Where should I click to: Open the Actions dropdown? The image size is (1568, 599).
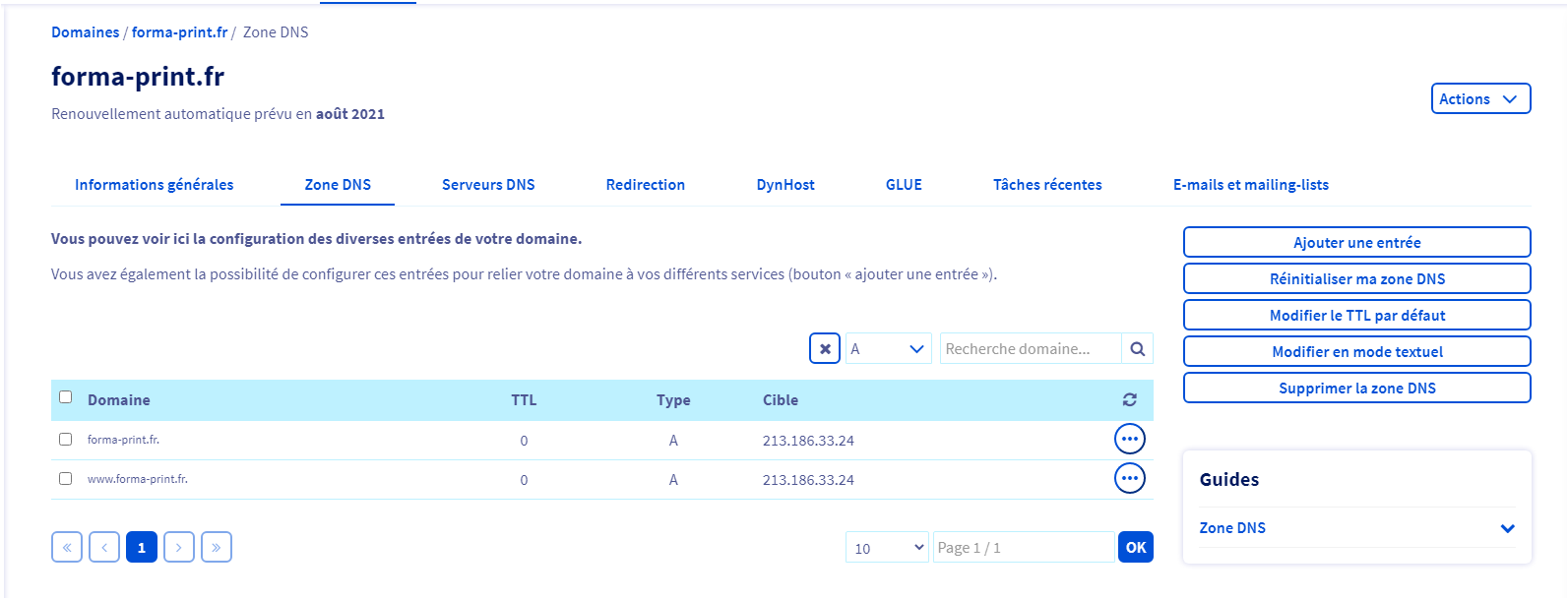click(1479, 99)
